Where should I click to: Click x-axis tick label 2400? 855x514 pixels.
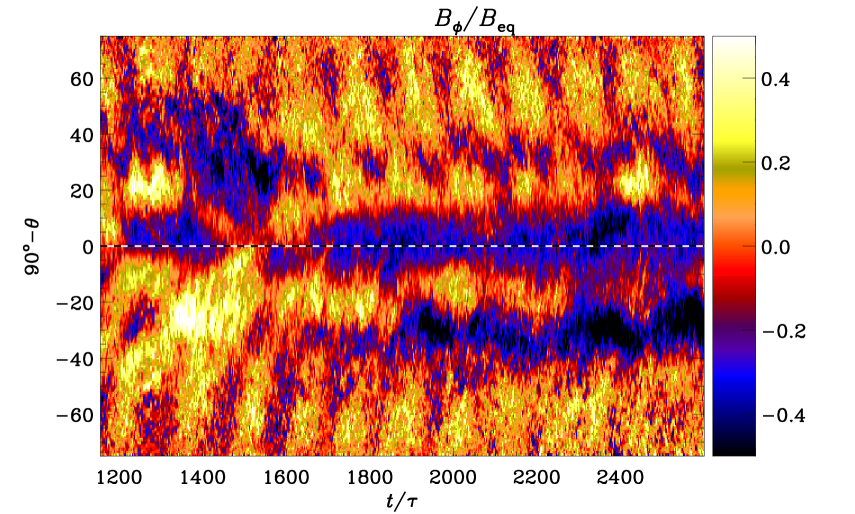pyautogui.click(x=621, y=478)
